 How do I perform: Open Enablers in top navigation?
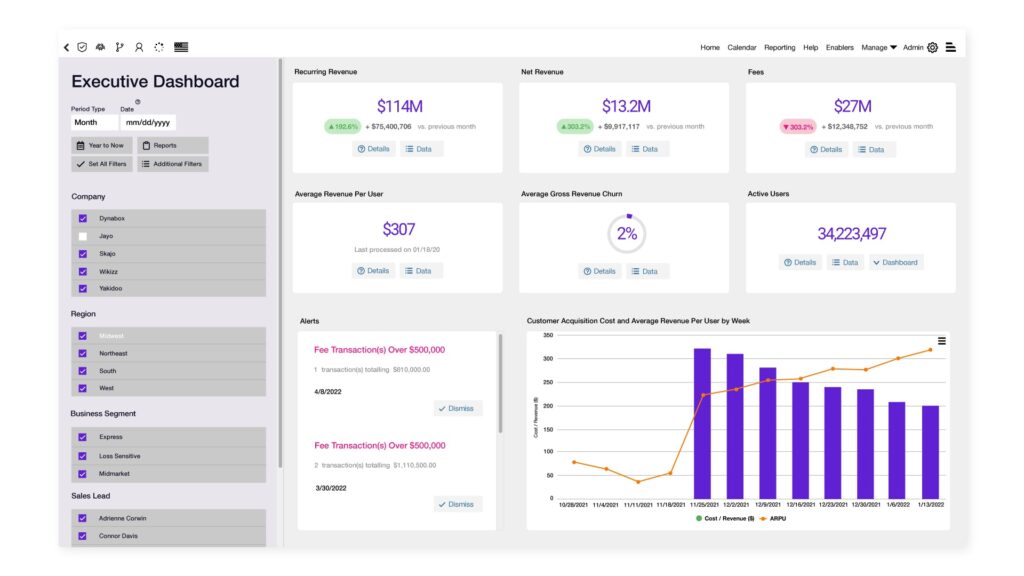coord(840,47)
